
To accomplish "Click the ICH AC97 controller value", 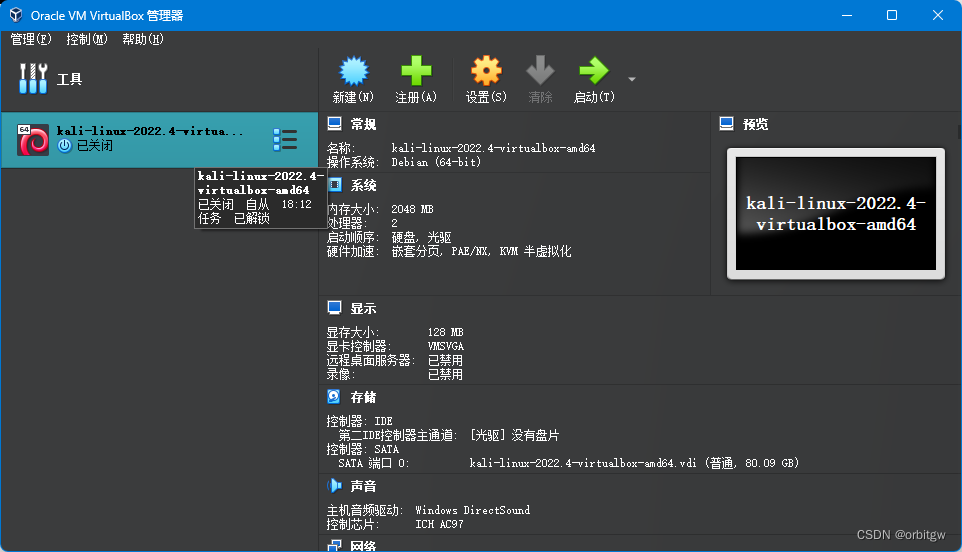I will click(439, 524).
